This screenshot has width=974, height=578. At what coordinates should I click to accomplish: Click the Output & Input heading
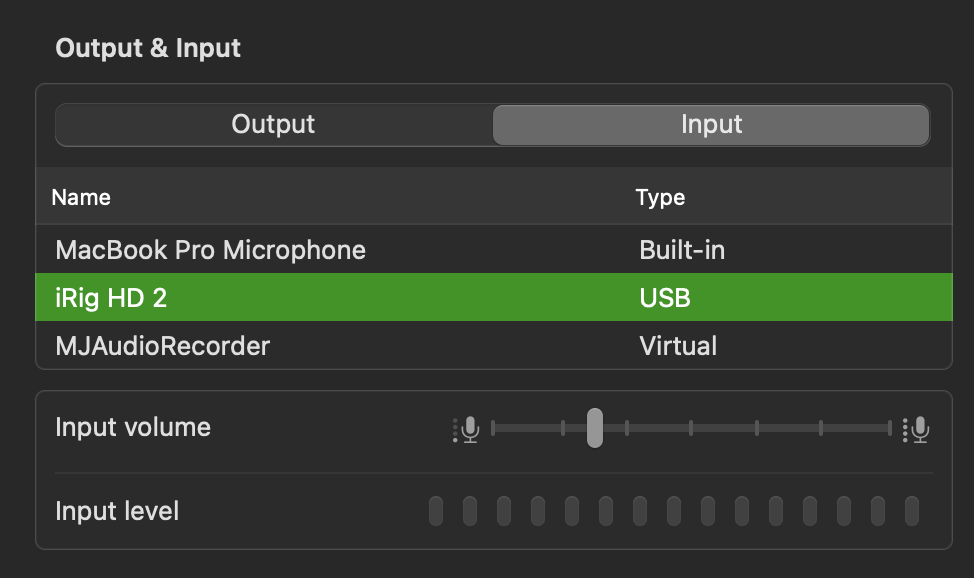tap(148, 48)
